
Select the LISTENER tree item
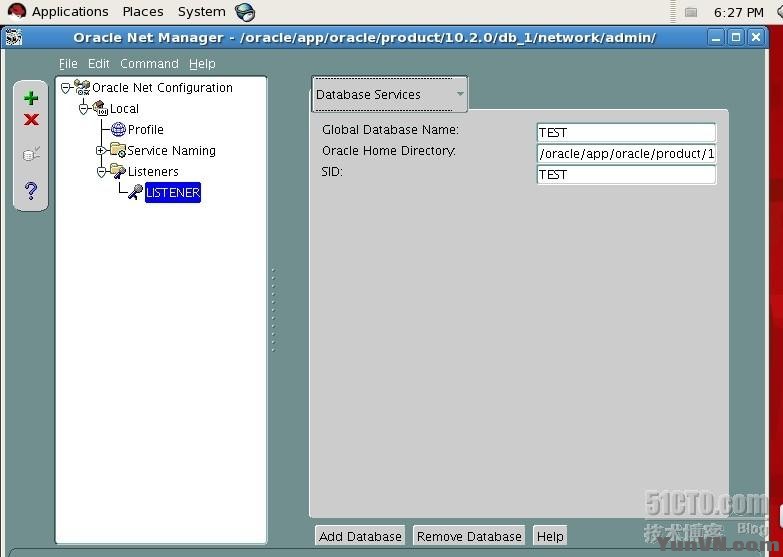pyautogui.click(x=173, y=192)
